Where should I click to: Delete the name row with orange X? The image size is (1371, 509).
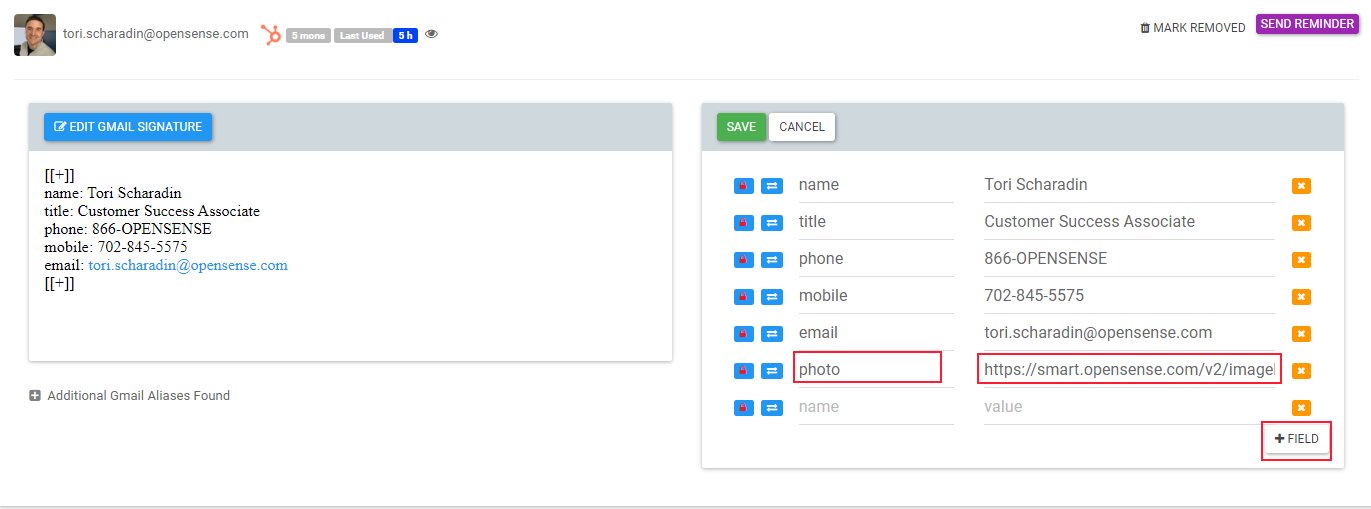coord(1301,186)
